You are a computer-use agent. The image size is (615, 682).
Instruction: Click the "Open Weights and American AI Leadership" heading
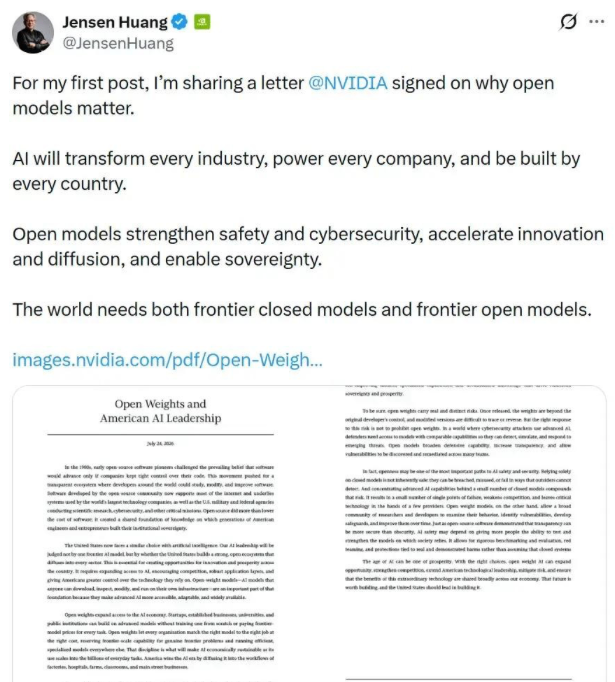160,411
